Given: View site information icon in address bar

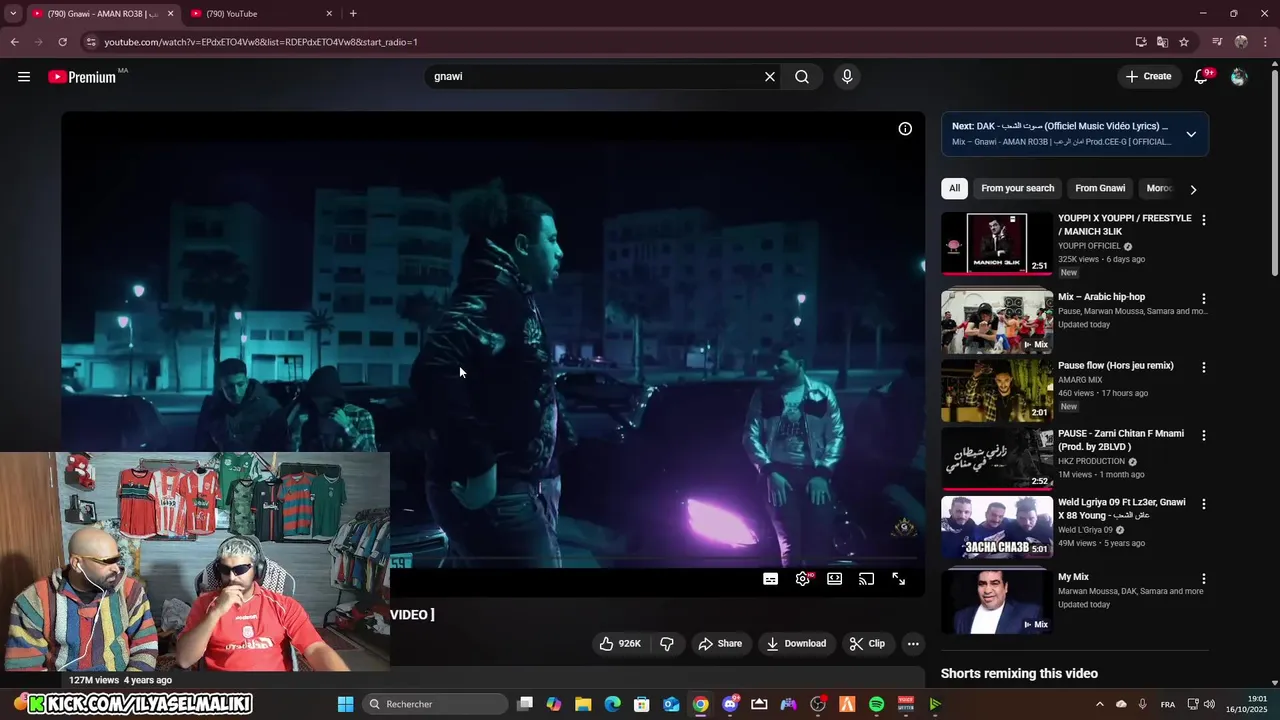Looking at the screenshot, I should click(91, 42).
